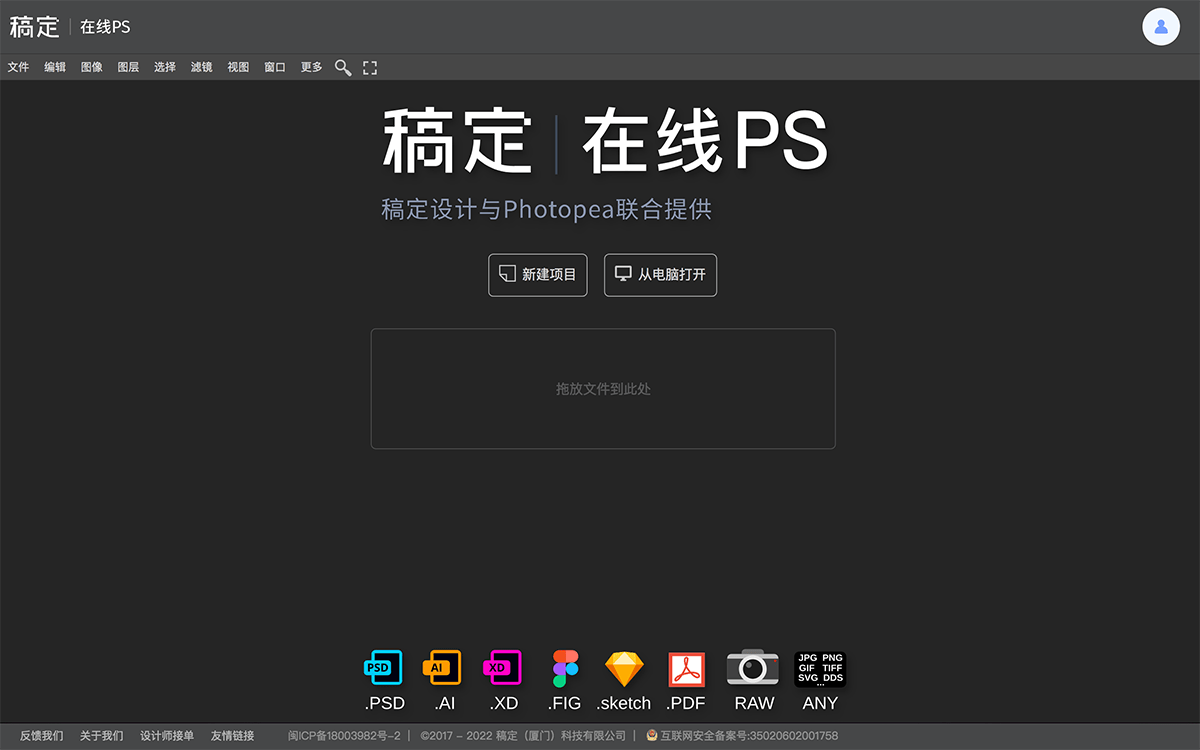Toggle fullscreen mode icon
This screenshot has width=1200, height=750.
[x=370, y=67]
